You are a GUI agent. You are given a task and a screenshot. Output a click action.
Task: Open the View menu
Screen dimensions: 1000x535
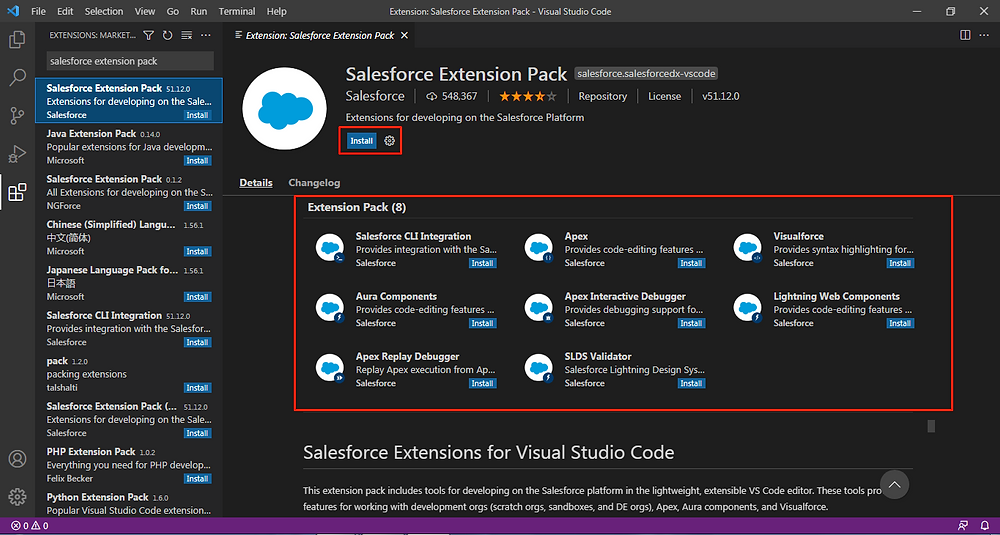pos(145,11)
